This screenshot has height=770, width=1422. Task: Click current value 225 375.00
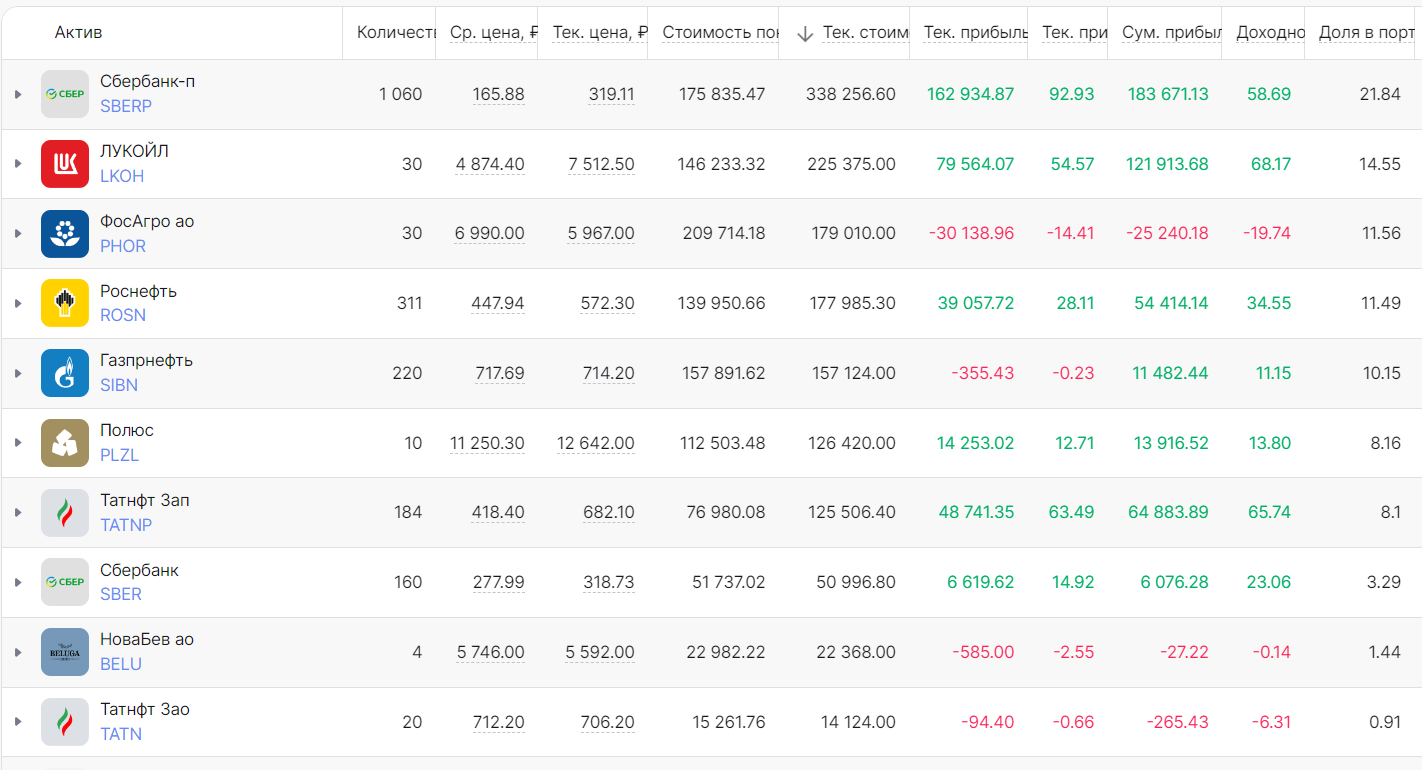851,164
